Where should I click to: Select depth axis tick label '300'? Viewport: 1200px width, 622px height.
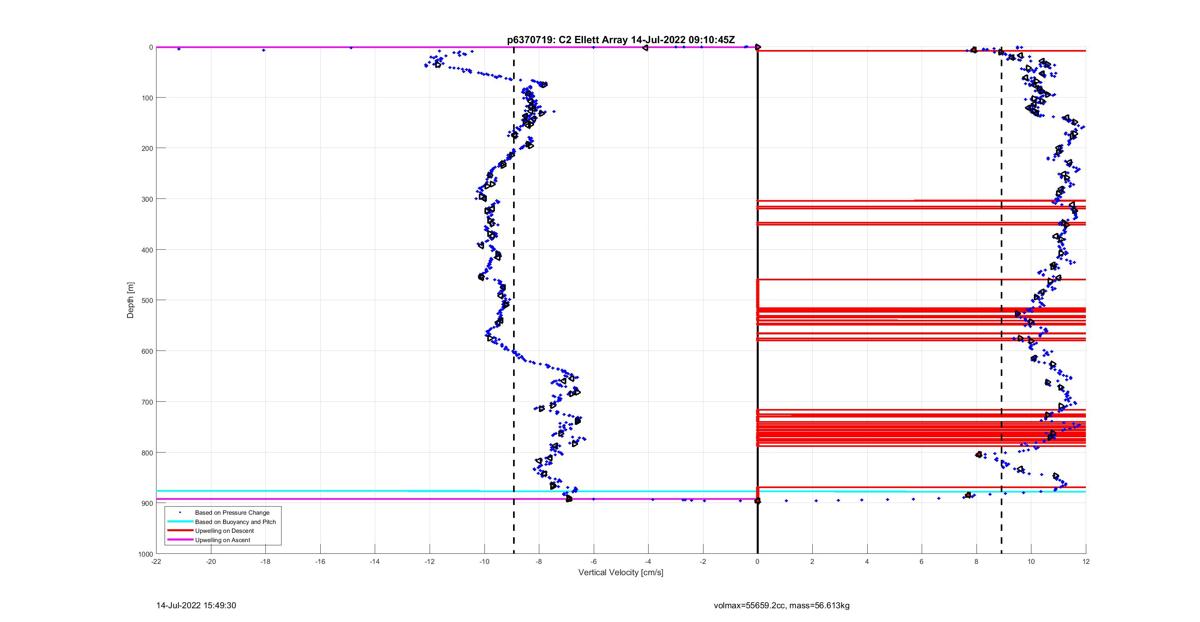point(145,199)
